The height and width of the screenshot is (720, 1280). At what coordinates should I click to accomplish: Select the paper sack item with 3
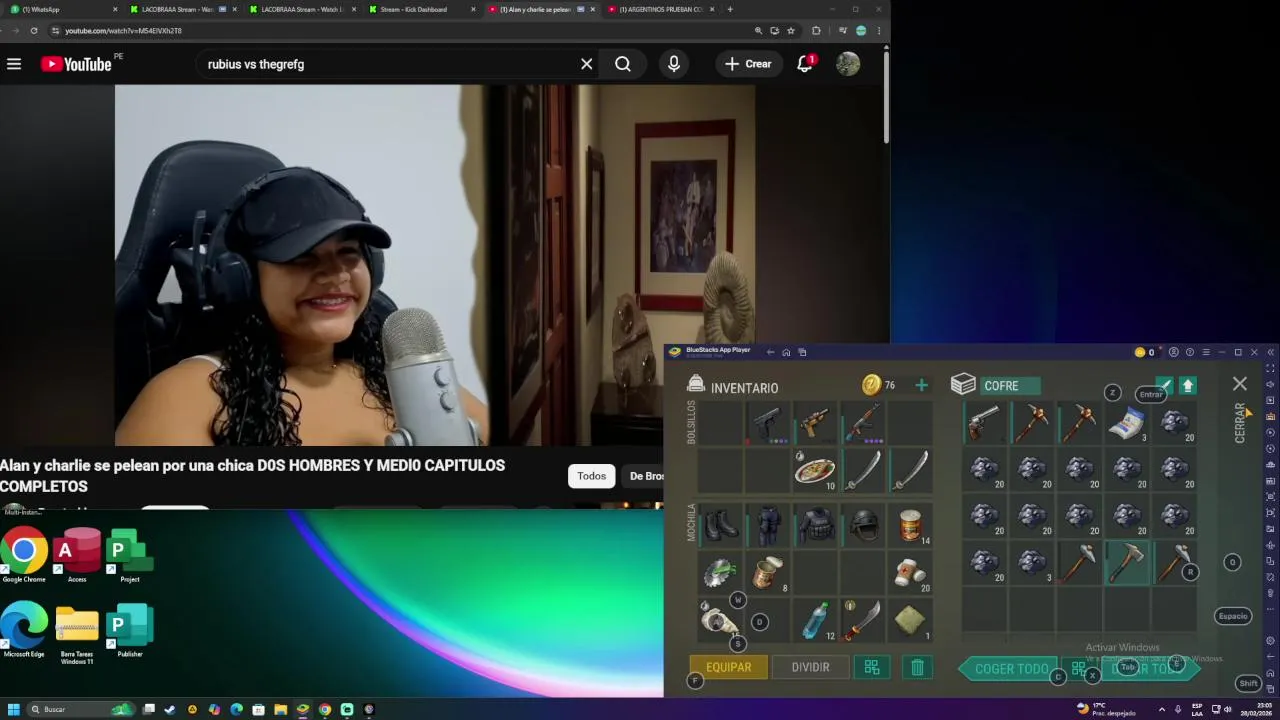(x=1127, y=423)
